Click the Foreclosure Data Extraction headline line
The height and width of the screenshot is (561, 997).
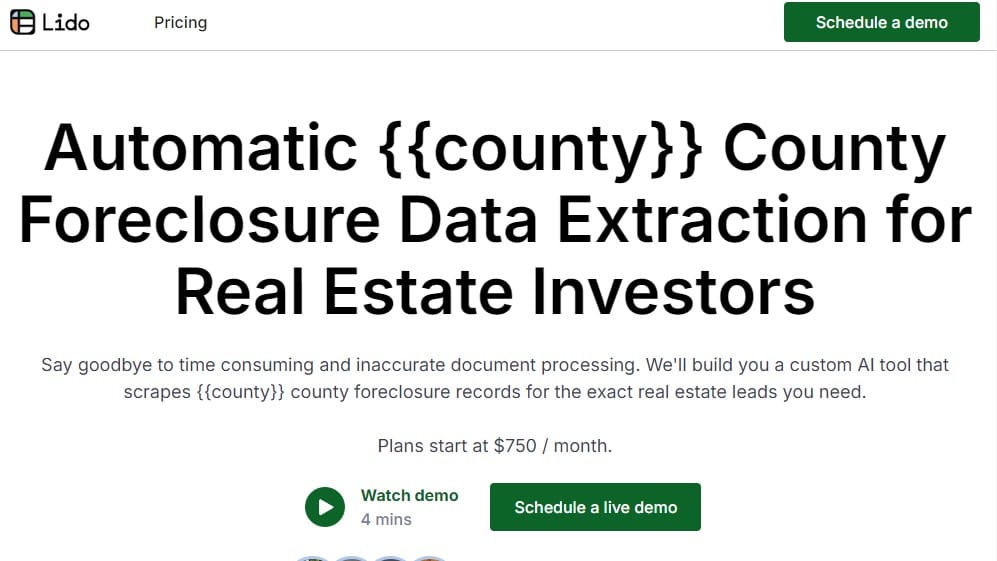coord(495,220)
